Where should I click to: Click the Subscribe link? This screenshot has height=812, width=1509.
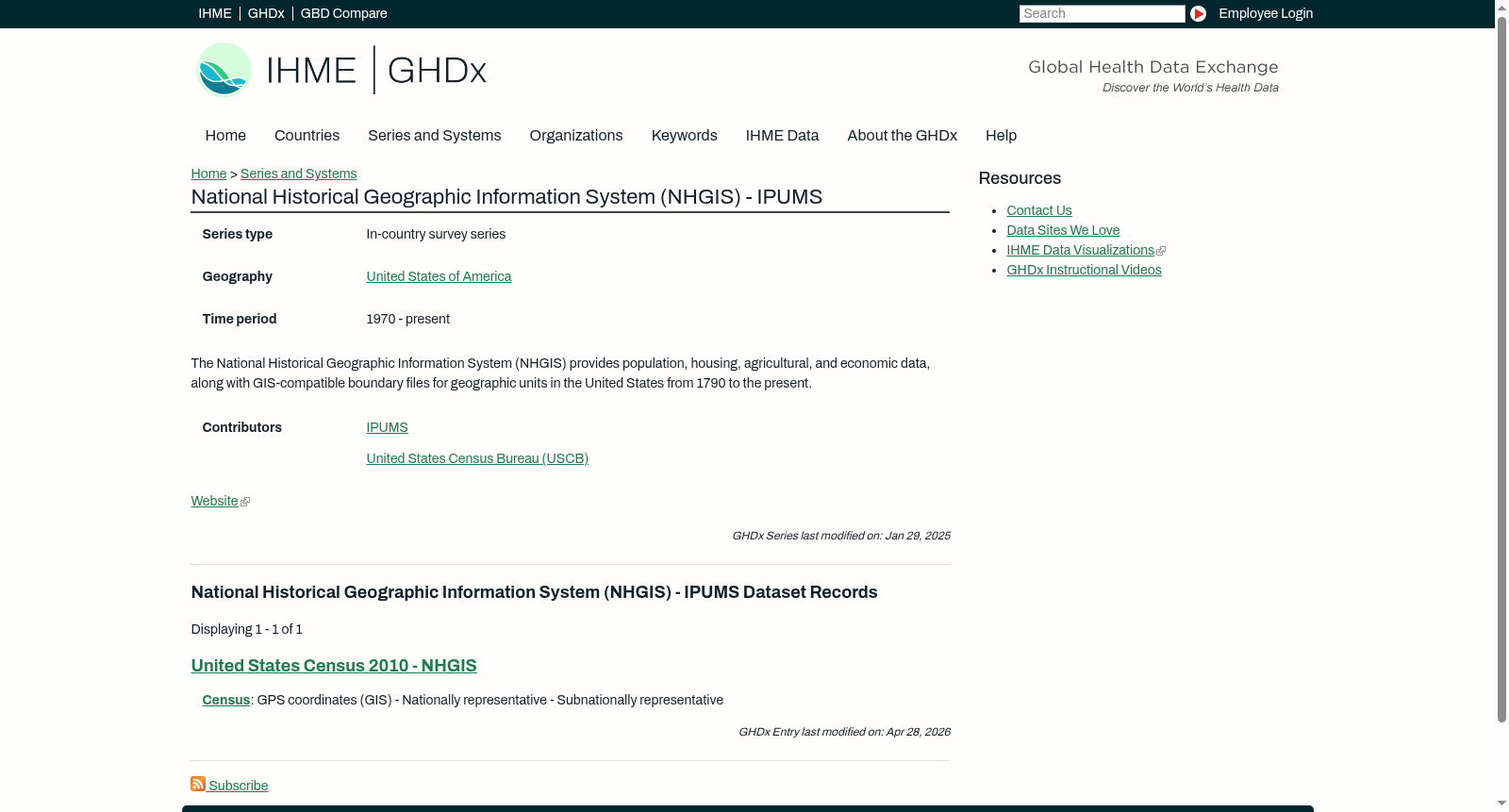click(x=238, y=786)
